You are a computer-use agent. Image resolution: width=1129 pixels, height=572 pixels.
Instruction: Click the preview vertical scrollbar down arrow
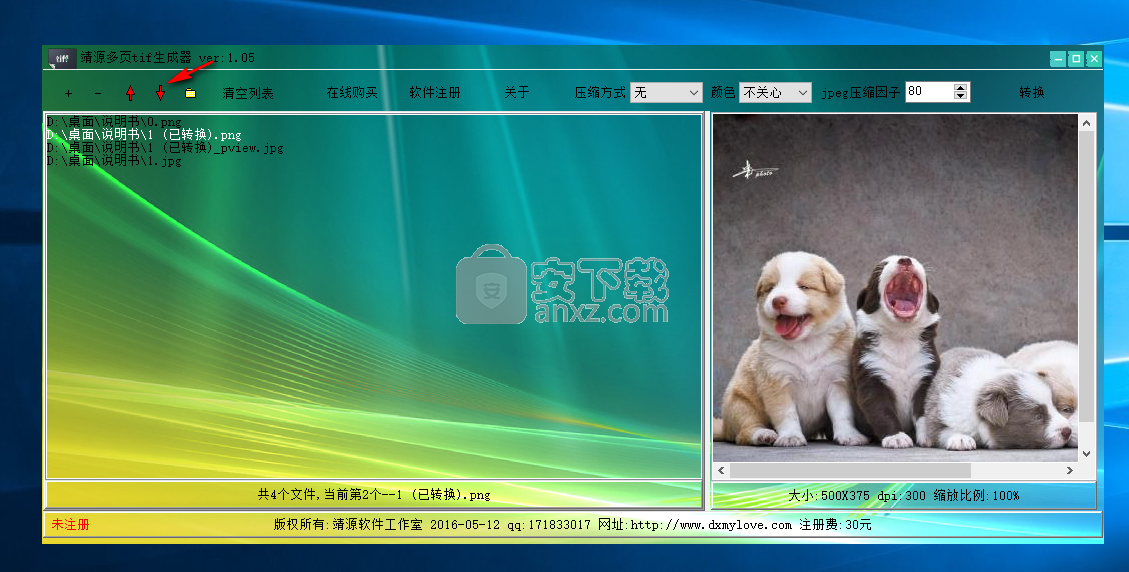[x=1087, y=454]
